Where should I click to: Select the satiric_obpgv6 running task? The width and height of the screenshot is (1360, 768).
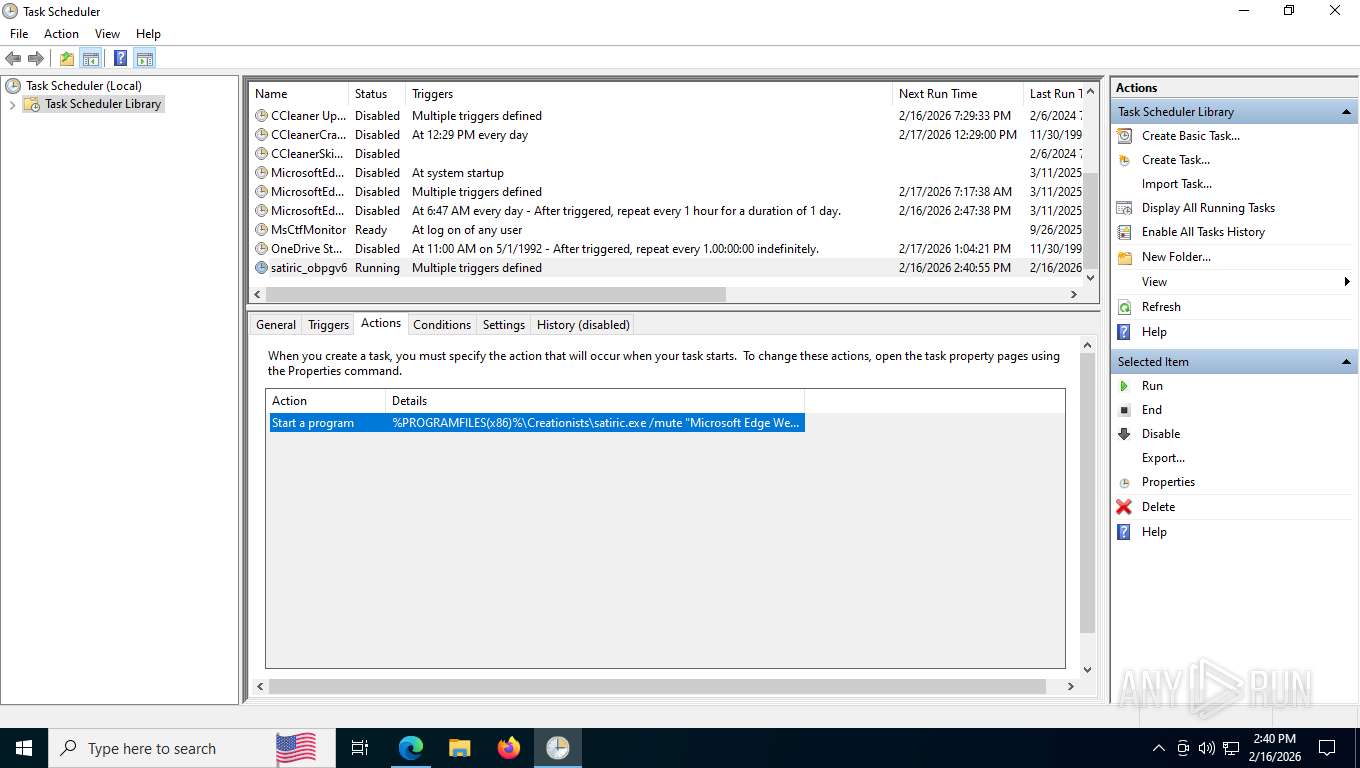(667, 268)
